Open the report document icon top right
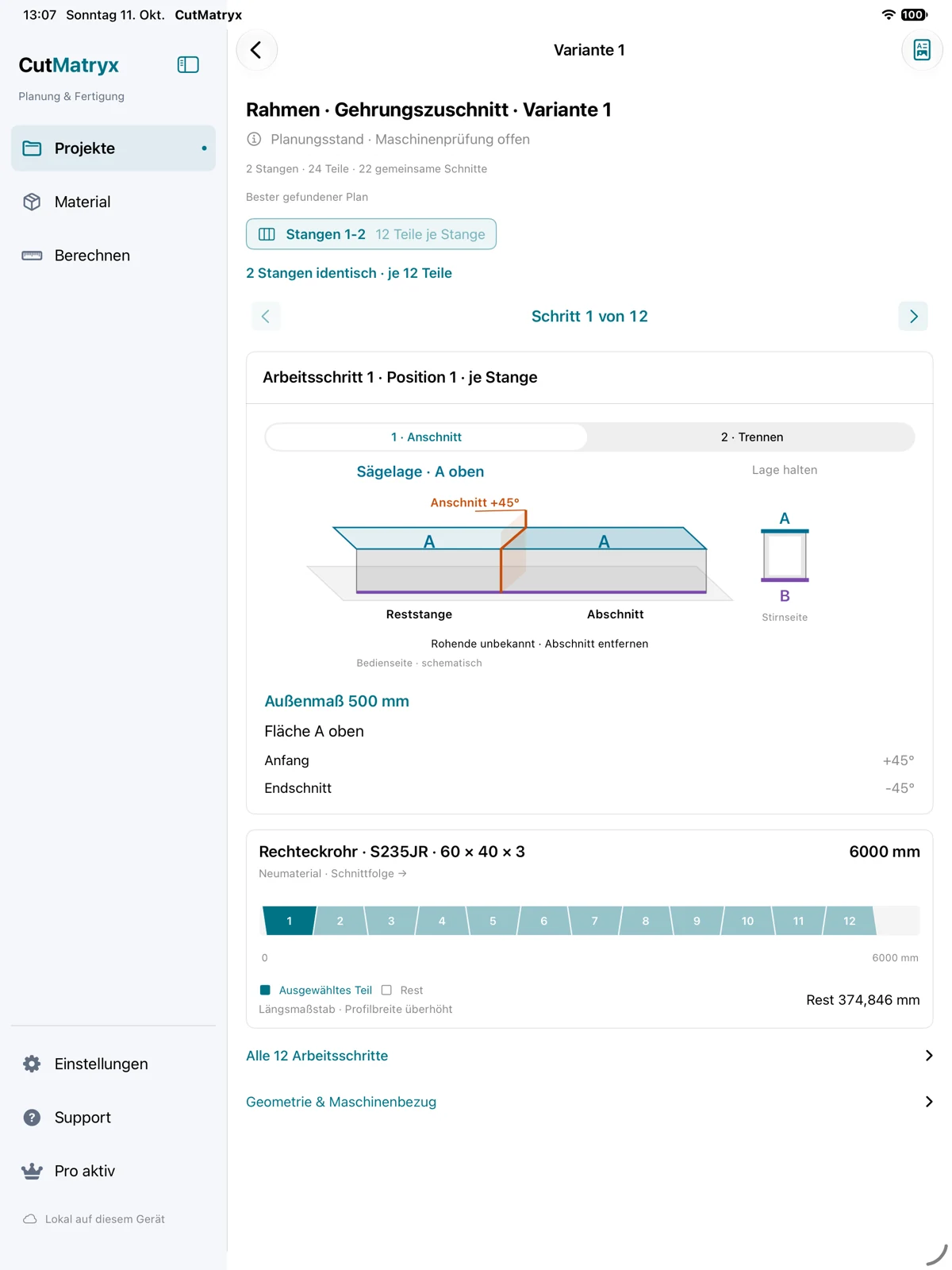This screenshot has height=1270, width=952. [x=922, y=50]
